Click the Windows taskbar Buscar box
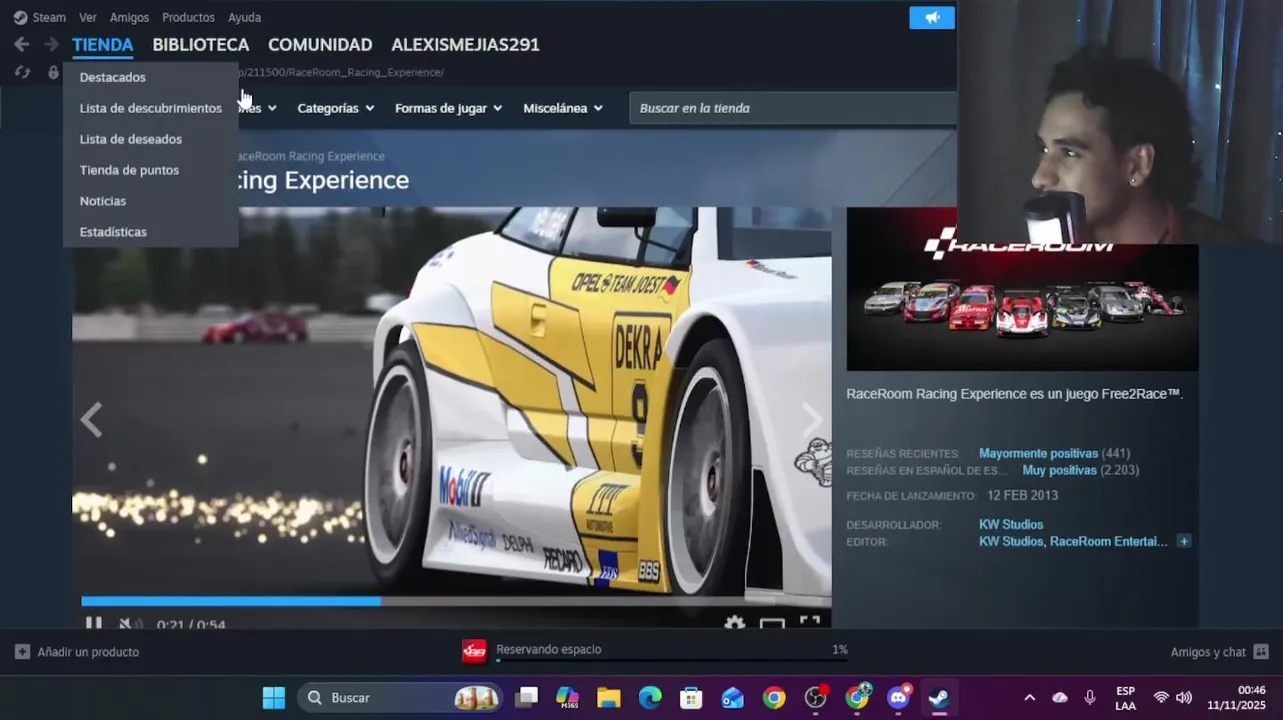This screenshot has width=1283, height=720. click(x=400, y=697)
